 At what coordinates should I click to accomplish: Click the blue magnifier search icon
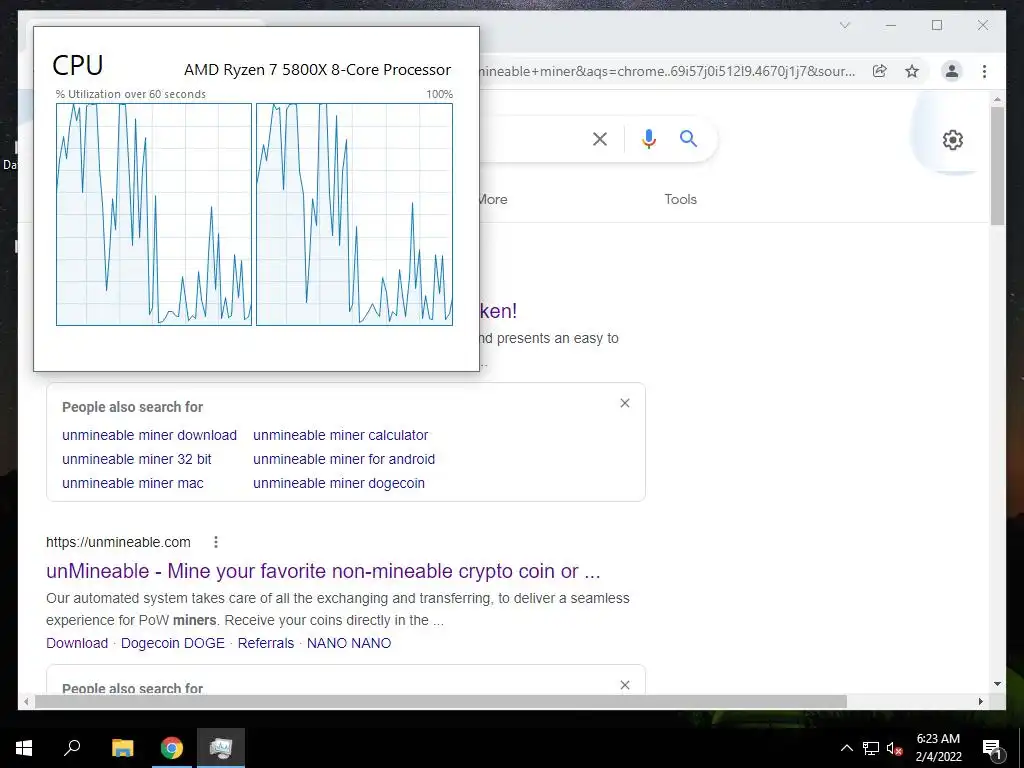pos(688,138)
